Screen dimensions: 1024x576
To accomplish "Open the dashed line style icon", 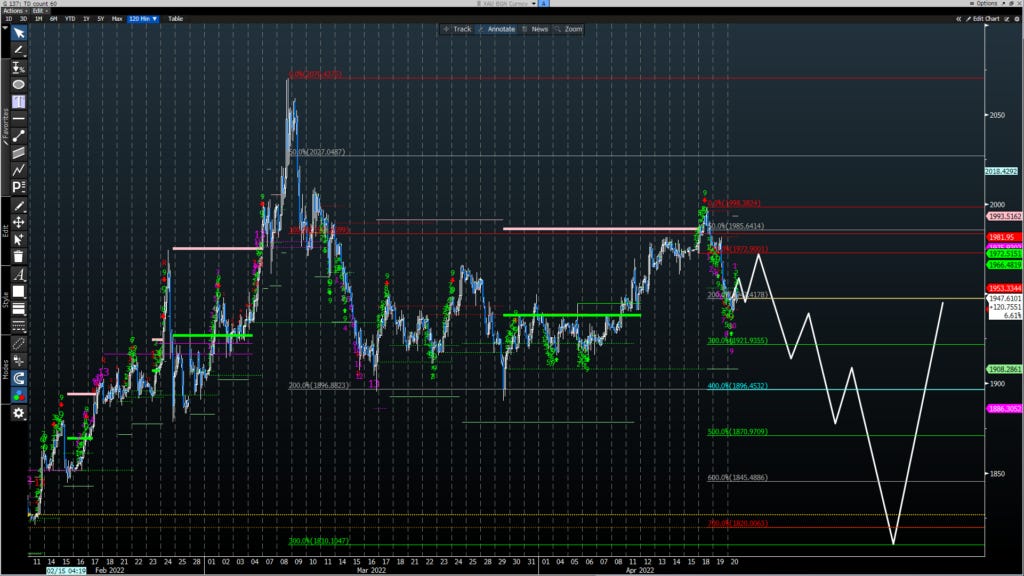I will (19, 325).
